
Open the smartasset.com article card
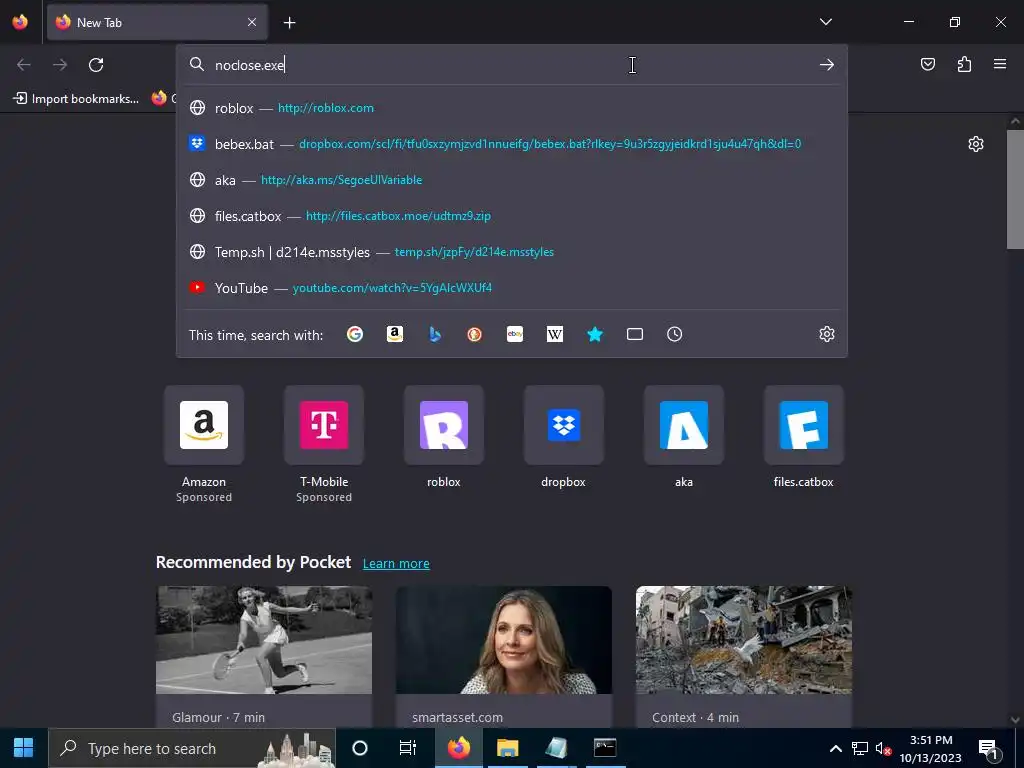point(504,656)
